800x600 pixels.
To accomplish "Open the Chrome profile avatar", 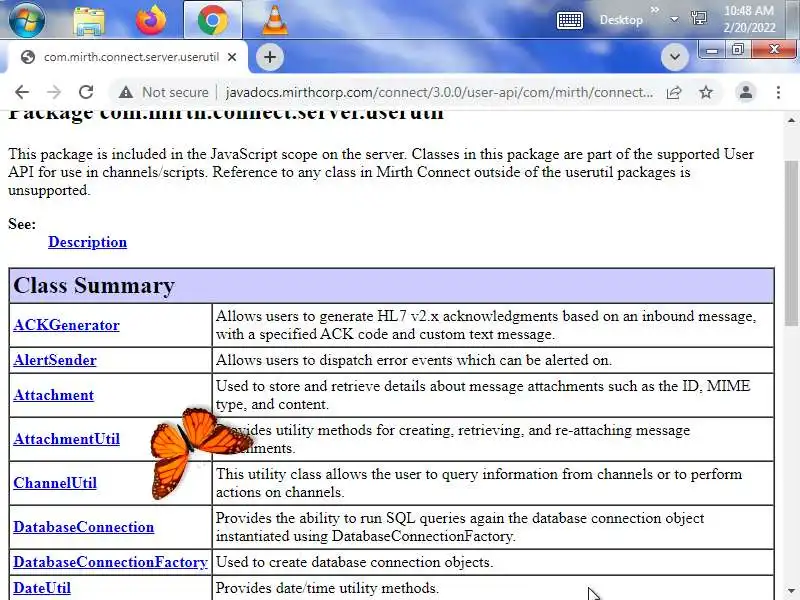I will pos(745,92).
